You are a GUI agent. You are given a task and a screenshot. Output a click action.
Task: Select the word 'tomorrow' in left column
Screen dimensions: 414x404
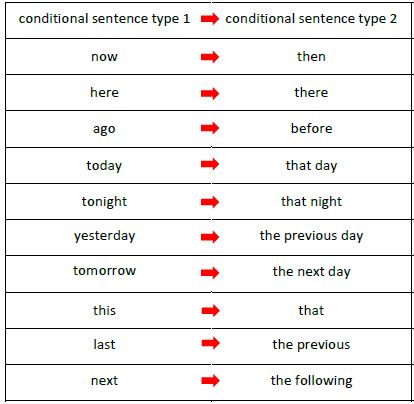(104, 270)
